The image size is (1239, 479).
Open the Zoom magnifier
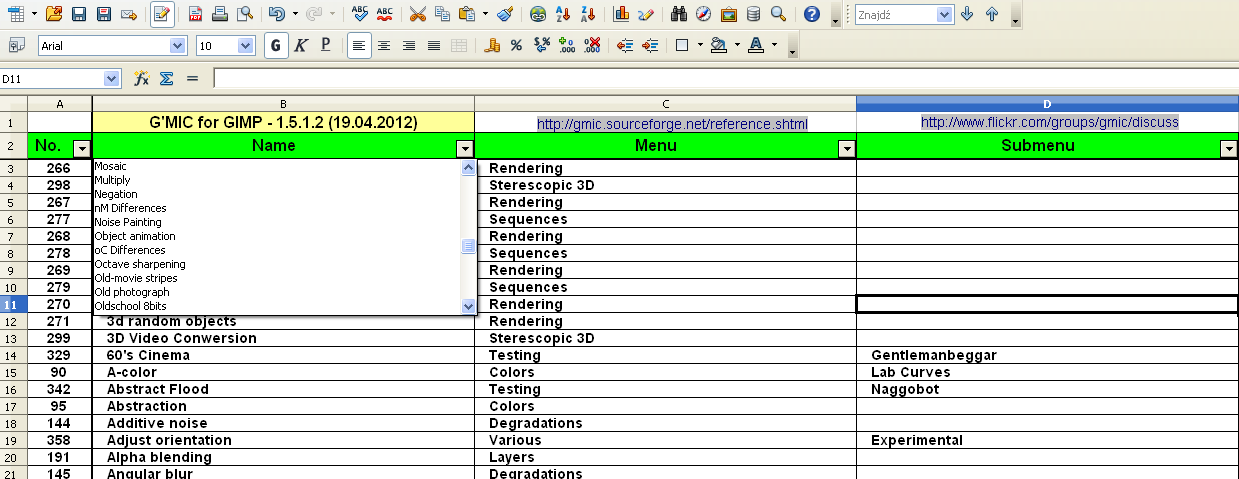(x=777, y=14)
